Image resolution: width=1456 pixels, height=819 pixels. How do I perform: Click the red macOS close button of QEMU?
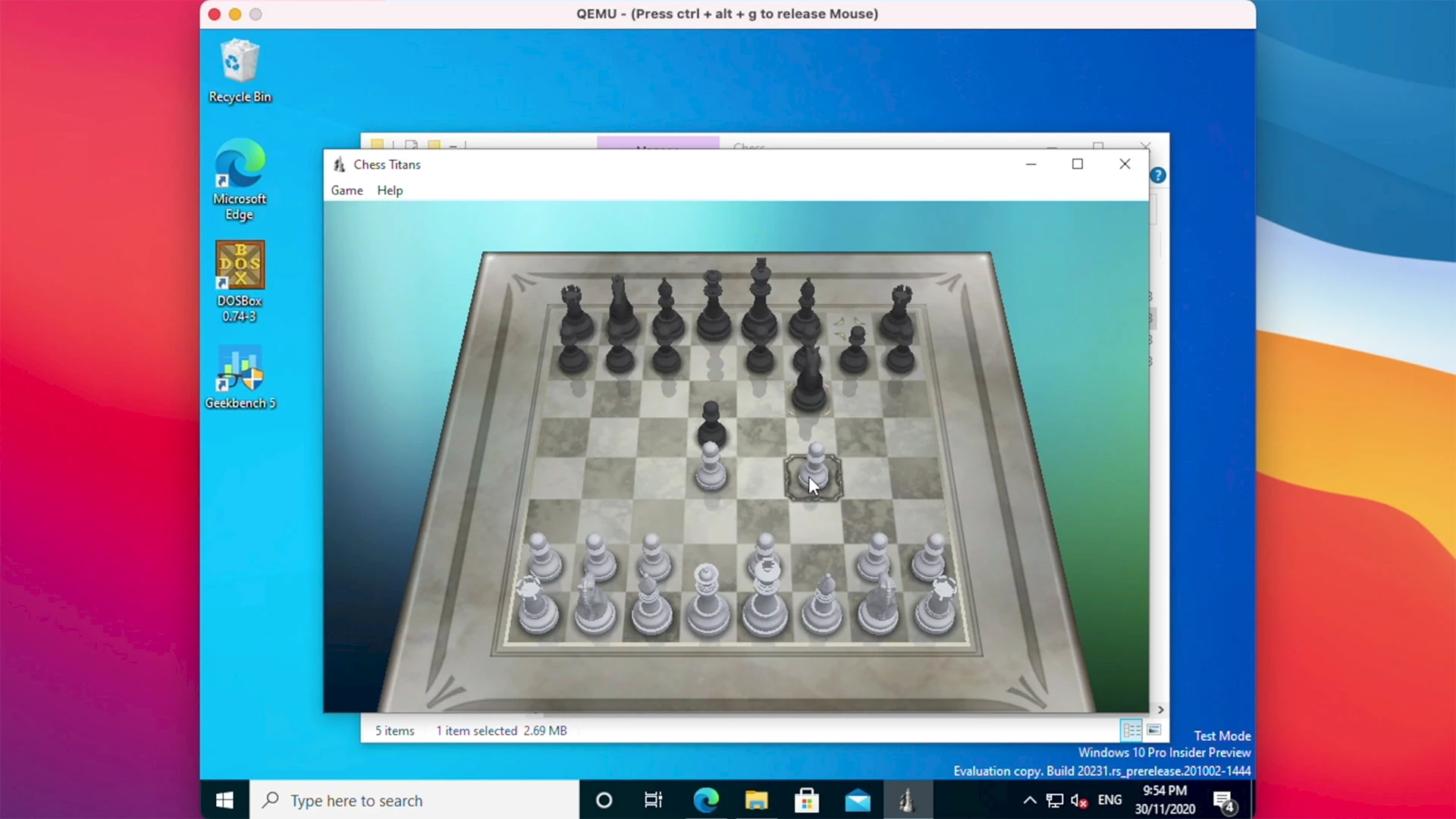click(x=215, y=14)
